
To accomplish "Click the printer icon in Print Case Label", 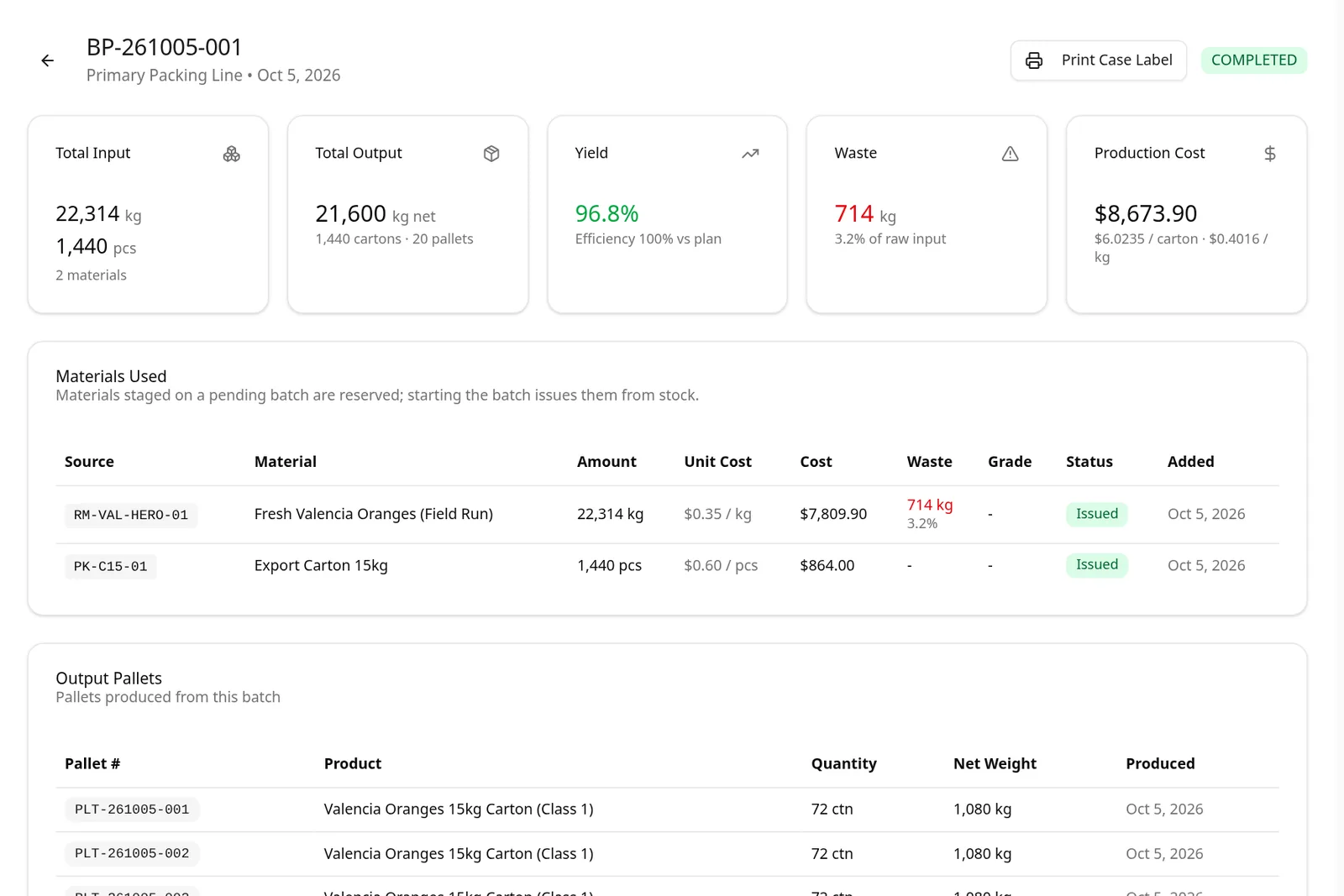I will (1034, 60).
